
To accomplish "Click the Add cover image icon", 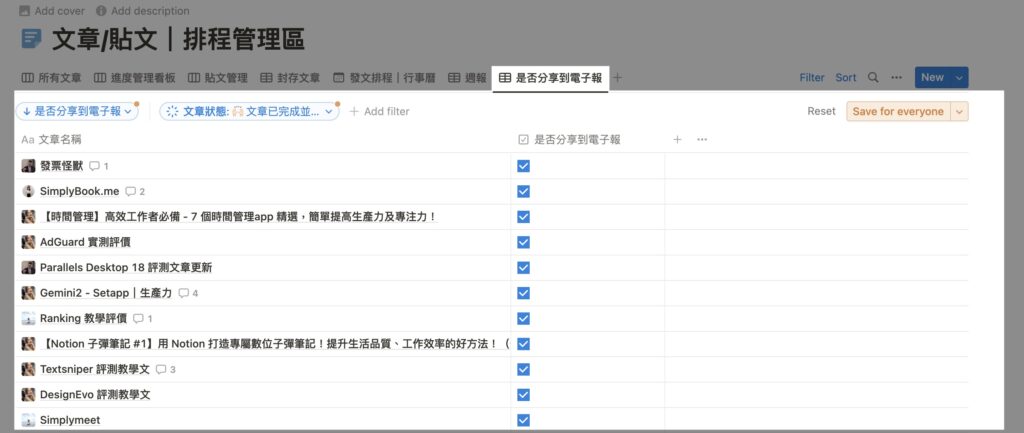I will 25,11.
